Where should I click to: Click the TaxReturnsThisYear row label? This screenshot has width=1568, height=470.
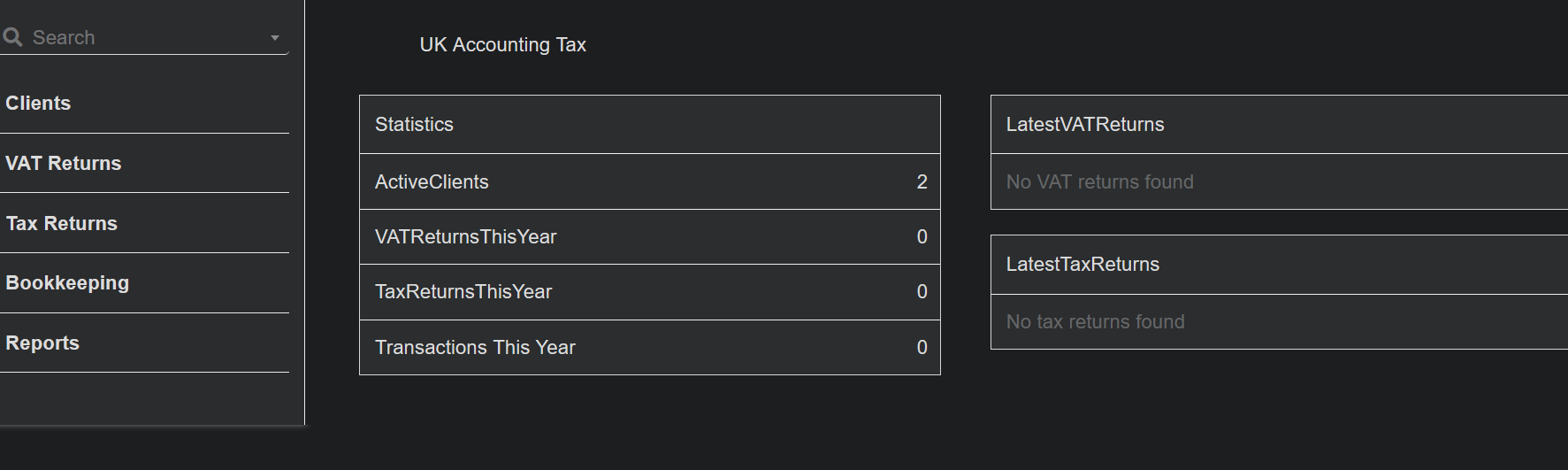click(463, 292)
